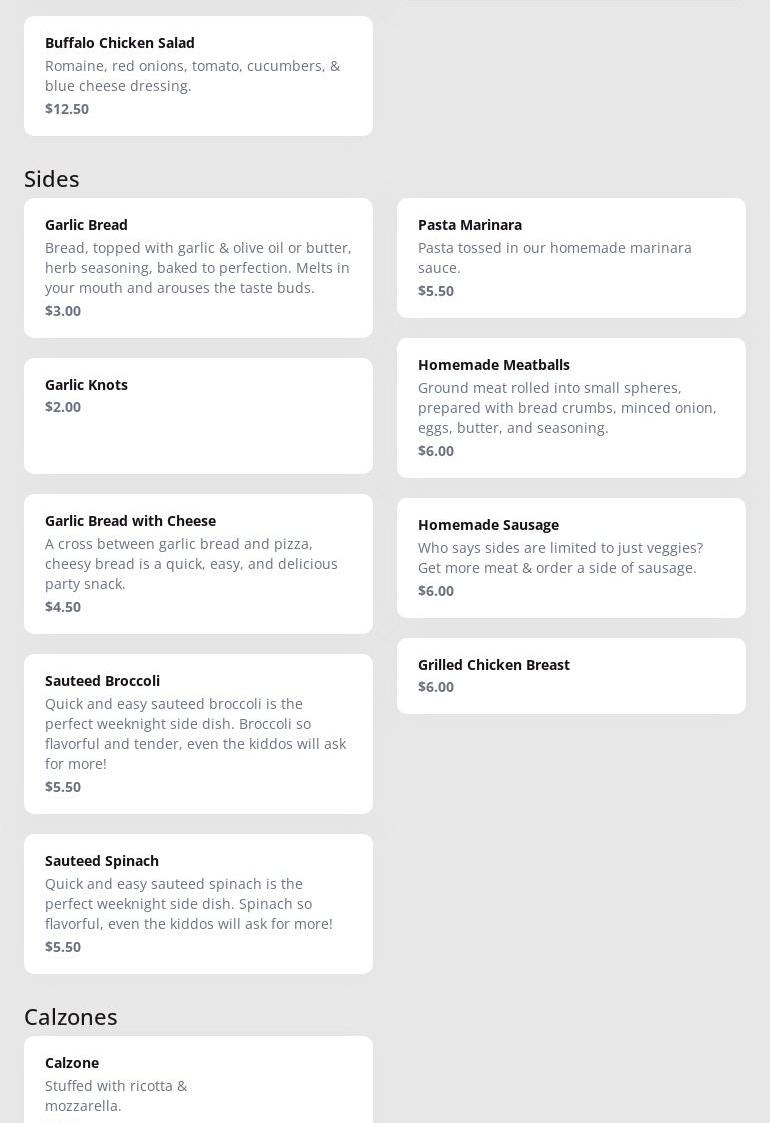The height and width of the screenshot is (1123, 770).
Task: Click the $4.50 price of cheesy garlic bread
Action: click(x=63, y=607)
